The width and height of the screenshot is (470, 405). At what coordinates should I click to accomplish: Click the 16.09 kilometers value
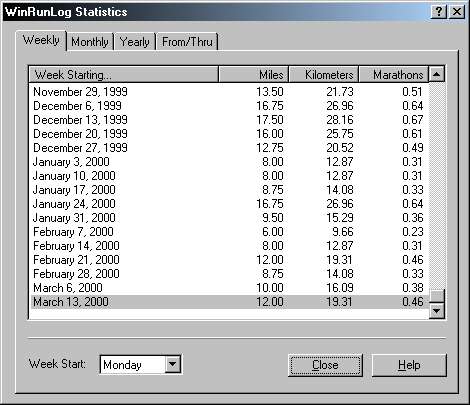pos(340,288)
